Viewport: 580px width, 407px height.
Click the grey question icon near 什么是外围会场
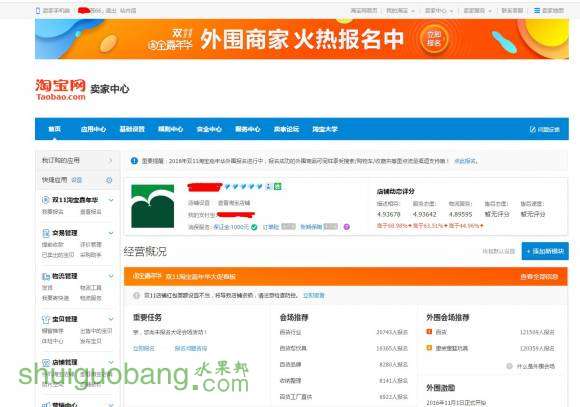(x=509, y=366)
